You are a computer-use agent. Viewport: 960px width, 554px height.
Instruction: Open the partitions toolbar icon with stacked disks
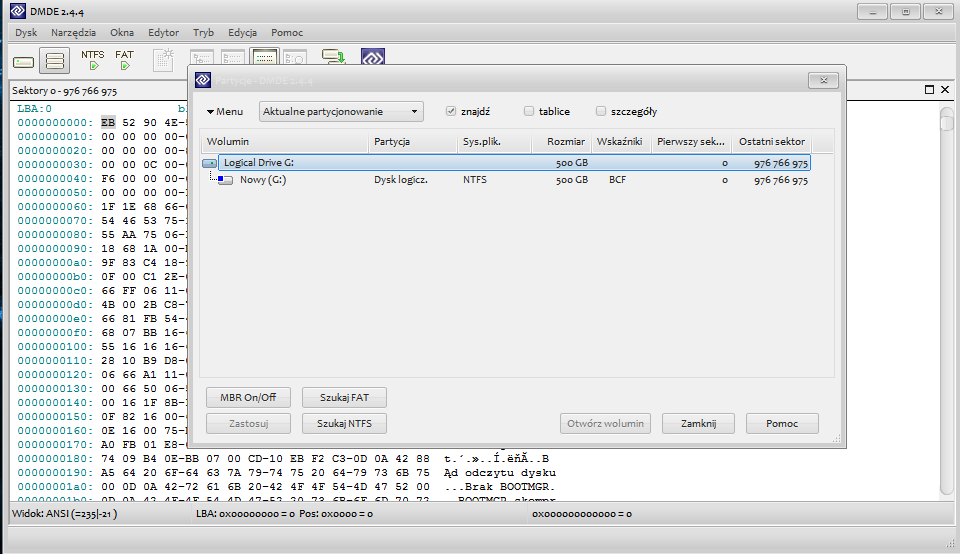pyautogui.click(x=54, y=61)
